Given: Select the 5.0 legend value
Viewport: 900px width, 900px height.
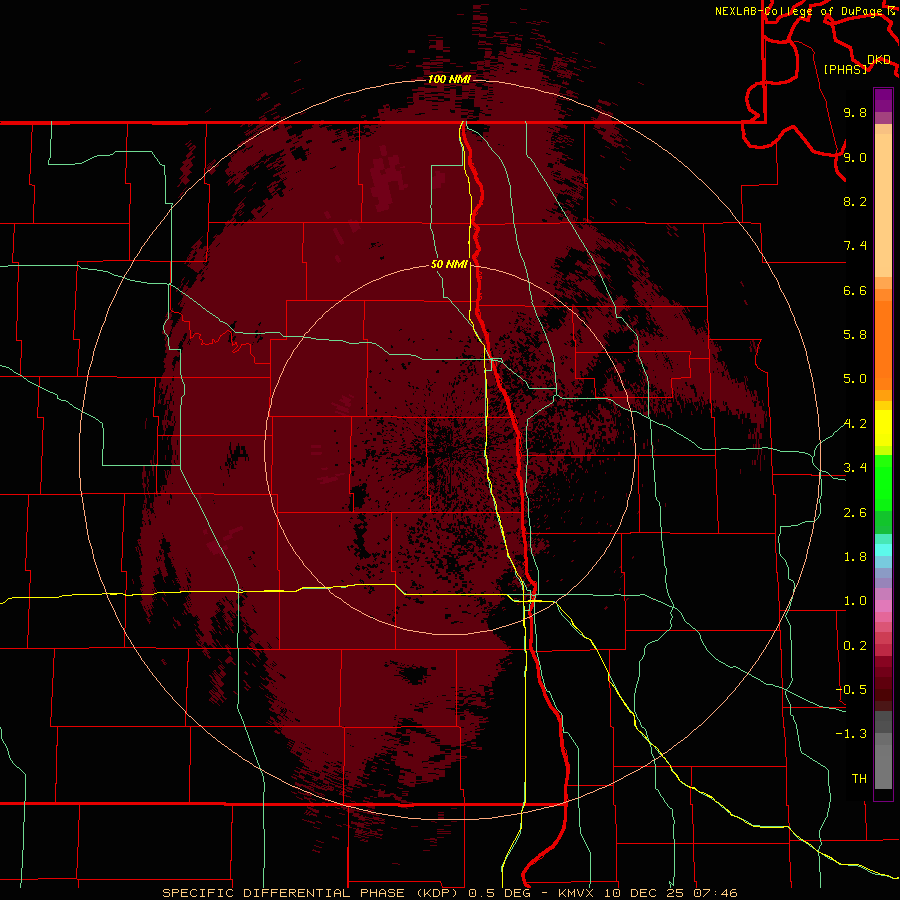Looking at the screenshot, I should pos(855,379).
